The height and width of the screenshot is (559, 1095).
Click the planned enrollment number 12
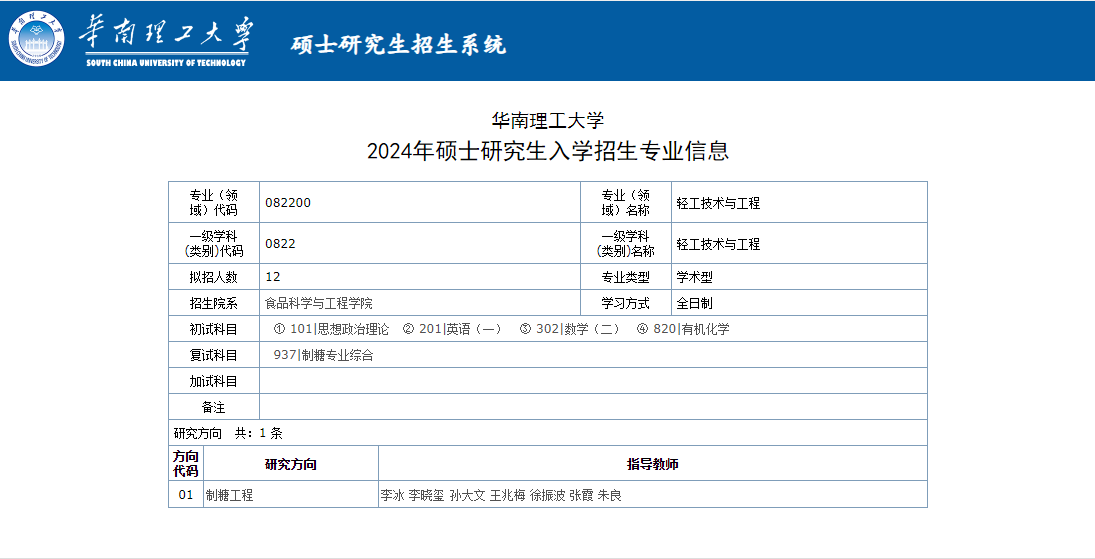[273, 277]
